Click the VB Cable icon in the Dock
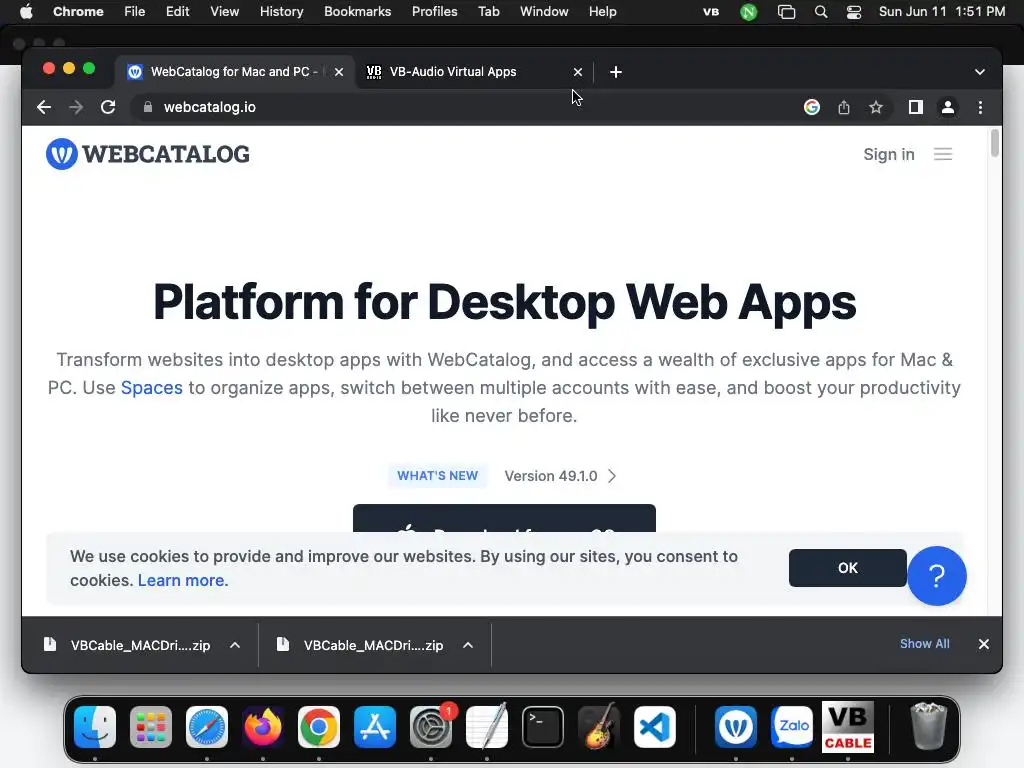This screenshot has width=1024, height=768. point(848,727)
